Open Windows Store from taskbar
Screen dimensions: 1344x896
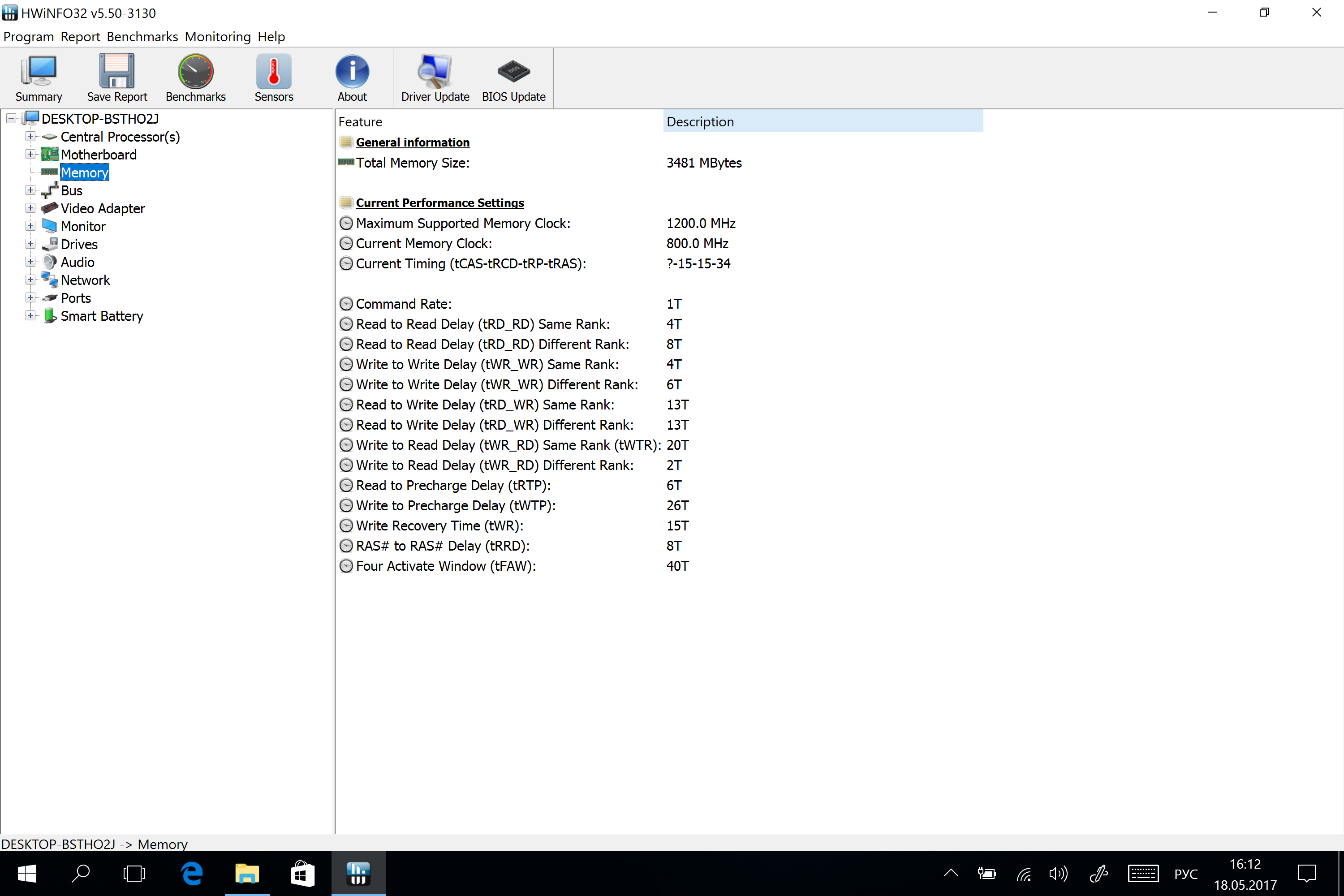(302, 874)
